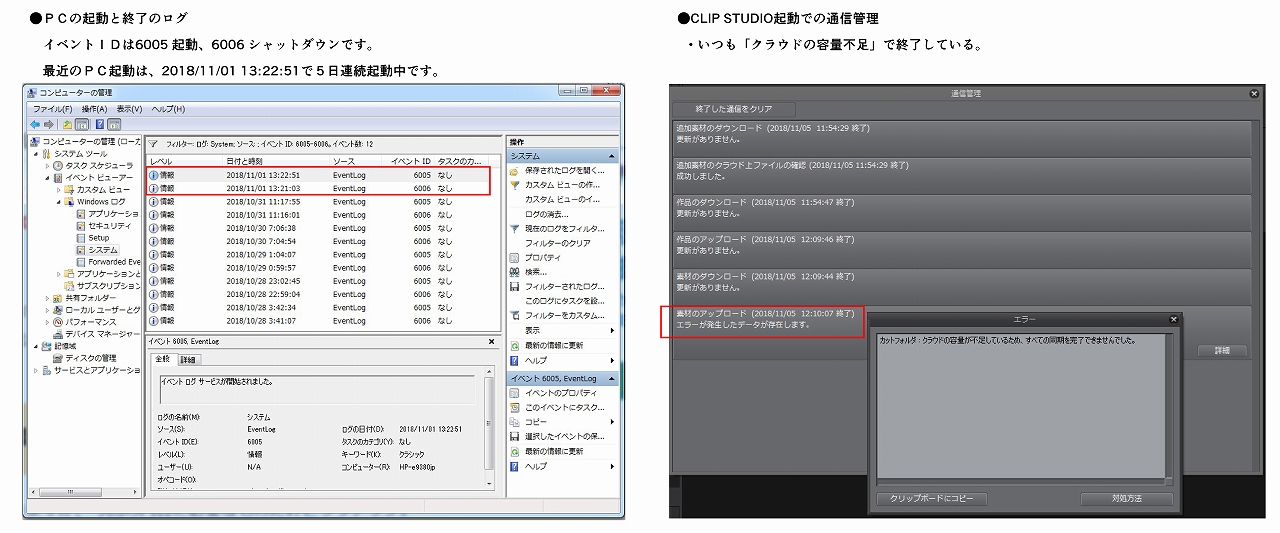Open the コピー submenu action
Screen dimensions: 1280x533
click(564, 422)
